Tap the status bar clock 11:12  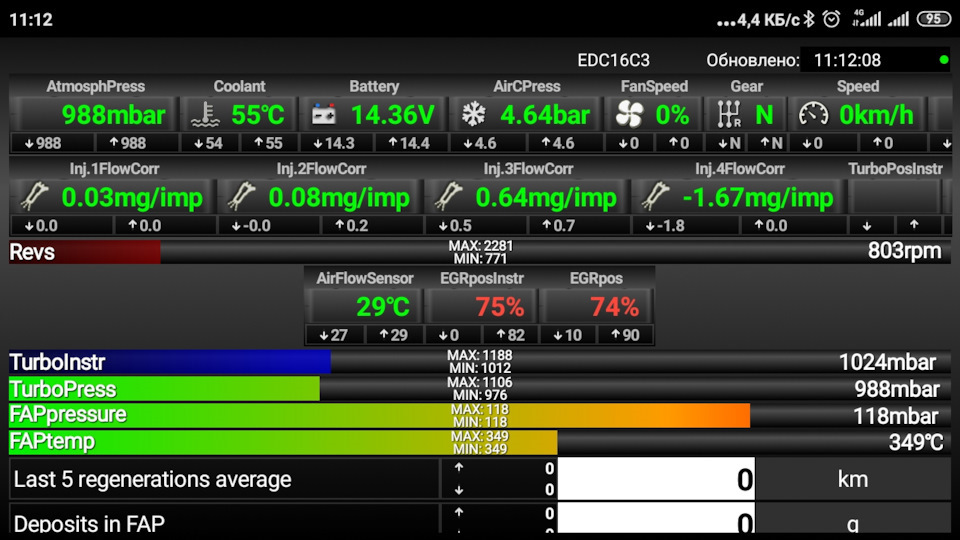(x=31, y=20)
